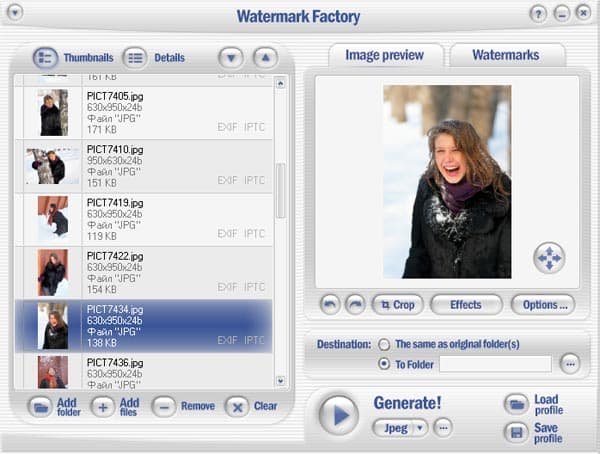Select the 'To Folder' radio option
This screenshot has height=454, width=600.
[384, 364]
